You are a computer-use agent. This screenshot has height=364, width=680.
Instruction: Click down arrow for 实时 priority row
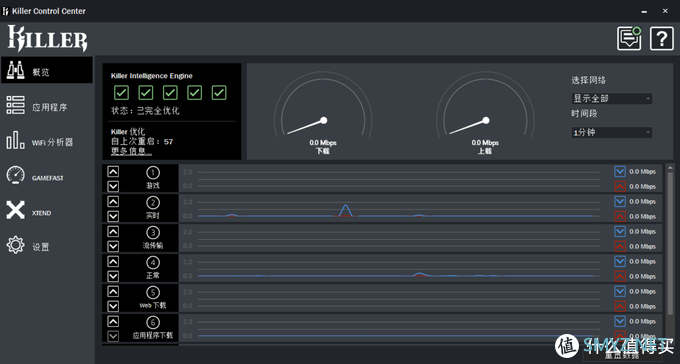pos(113,216)
